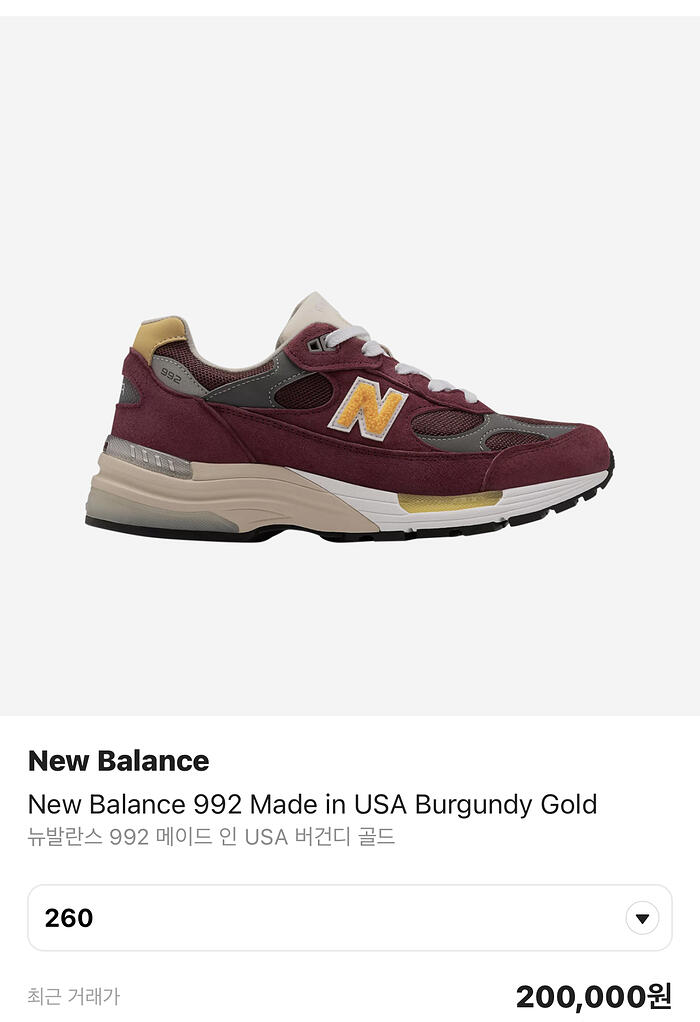Click the yellow N logo on sneaker
This screenshot has height=1022, width=700.
coord(368,408)
